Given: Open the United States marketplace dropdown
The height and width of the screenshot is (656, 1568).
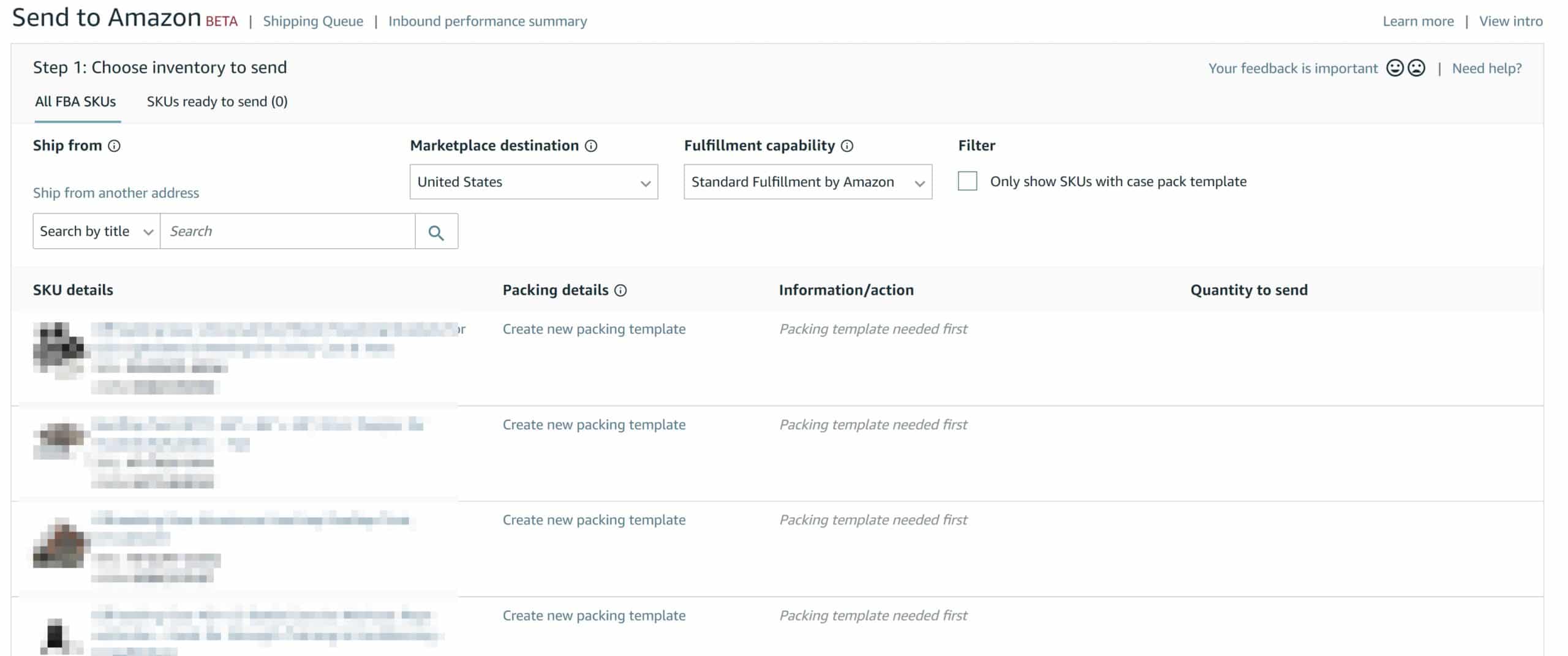Looking at the screenshot, I should point(534,182).
